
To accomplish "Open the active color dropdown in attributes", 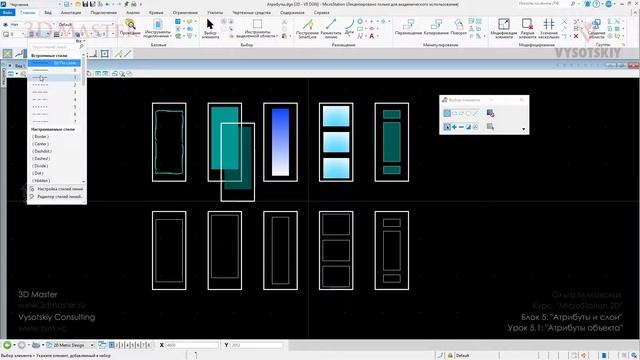I will click(13, 34).
